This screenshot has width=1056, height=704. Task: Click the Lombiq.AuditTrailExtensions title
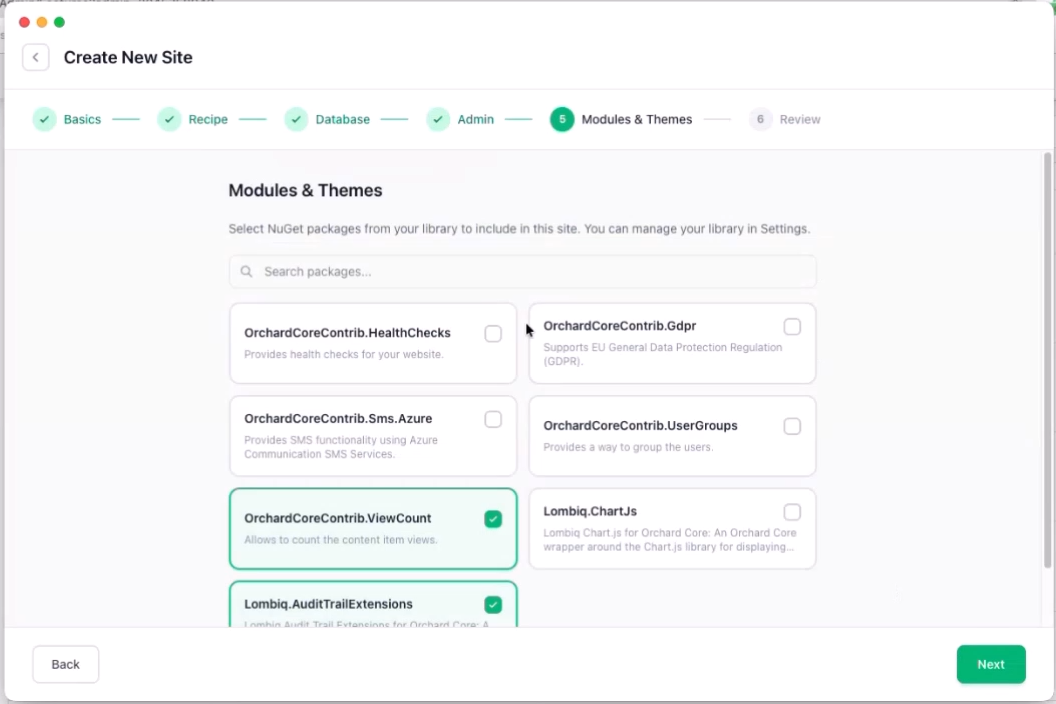point(329,604)
